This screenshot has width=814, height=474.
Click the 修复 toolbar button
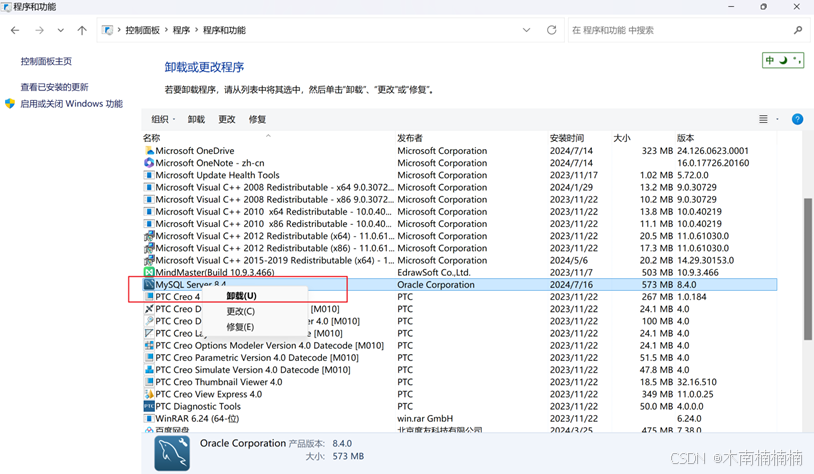257,119
